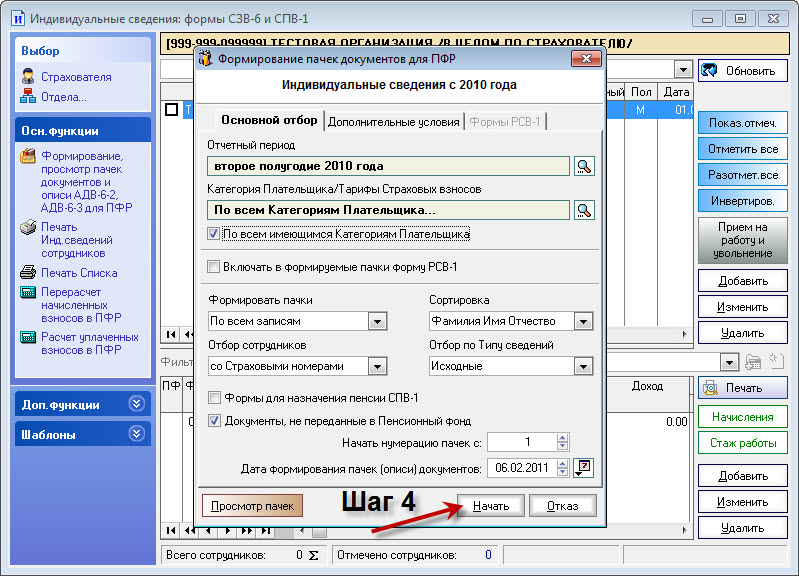The image size is (799, 576).
Task: Enable Включать в формируемые пачки форму РСВ-1
Action: tap(214, 267)
